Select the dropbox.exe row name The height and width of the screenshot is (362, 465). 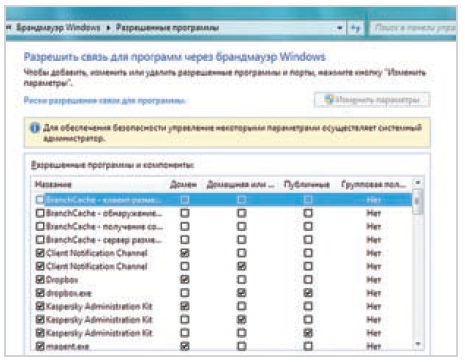tap(68, 293)
